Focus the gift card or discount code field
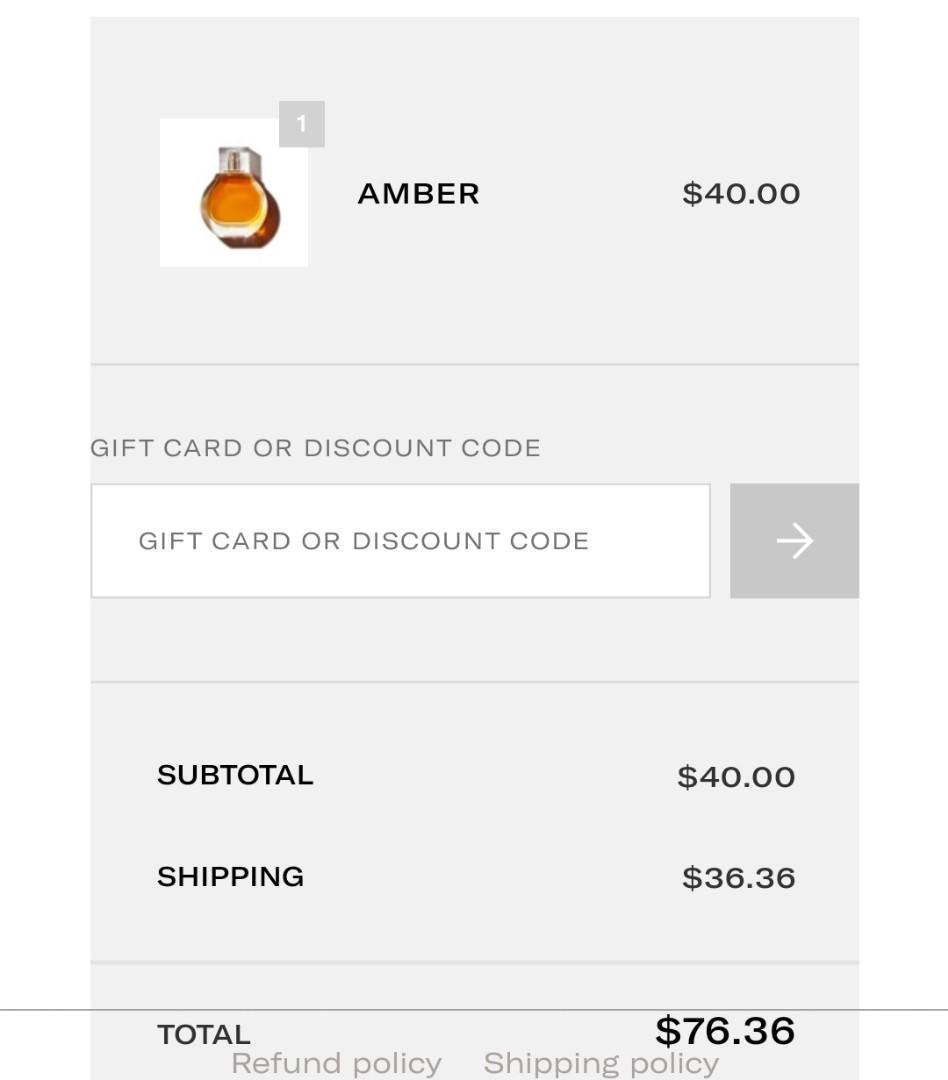 coord(400,541)
